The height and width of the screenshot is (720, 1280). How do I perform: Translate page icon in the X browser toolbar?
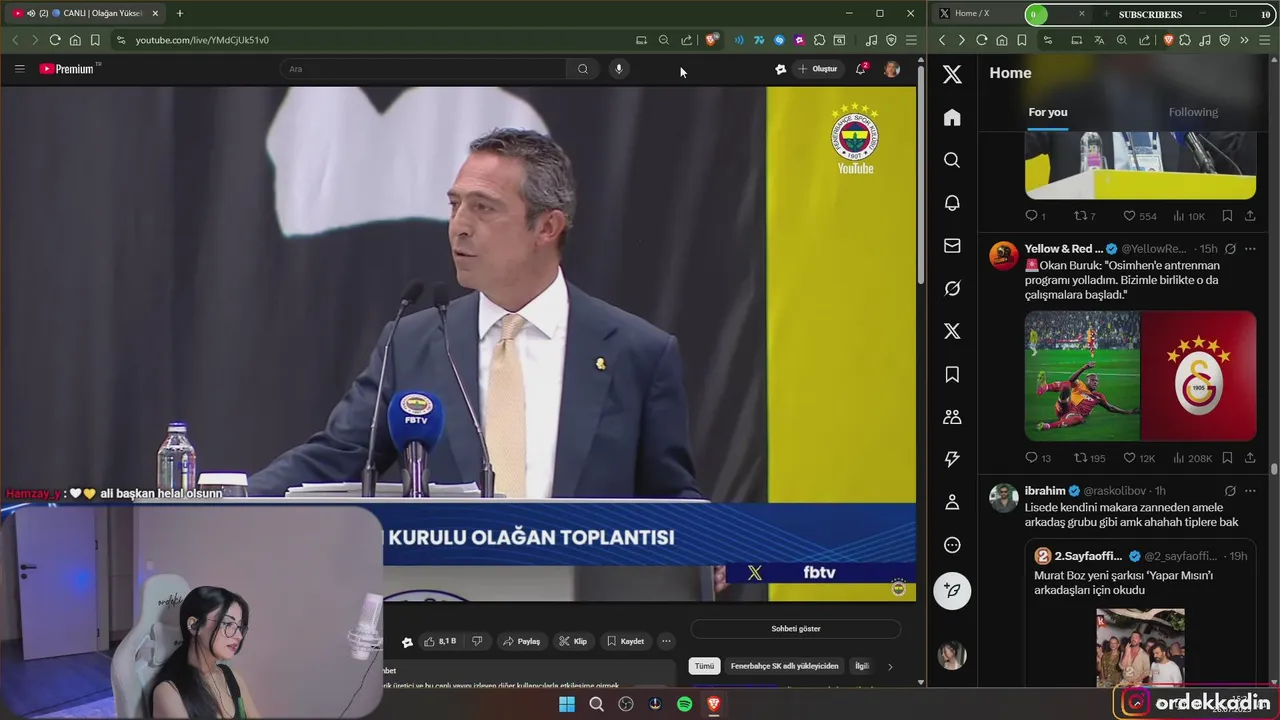click(1099, 40)
